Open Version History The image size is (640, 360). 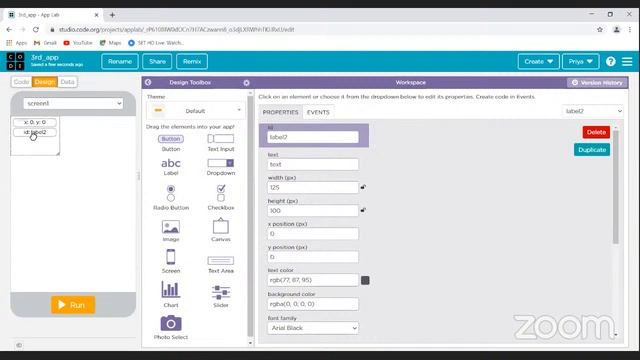[597, 83]
